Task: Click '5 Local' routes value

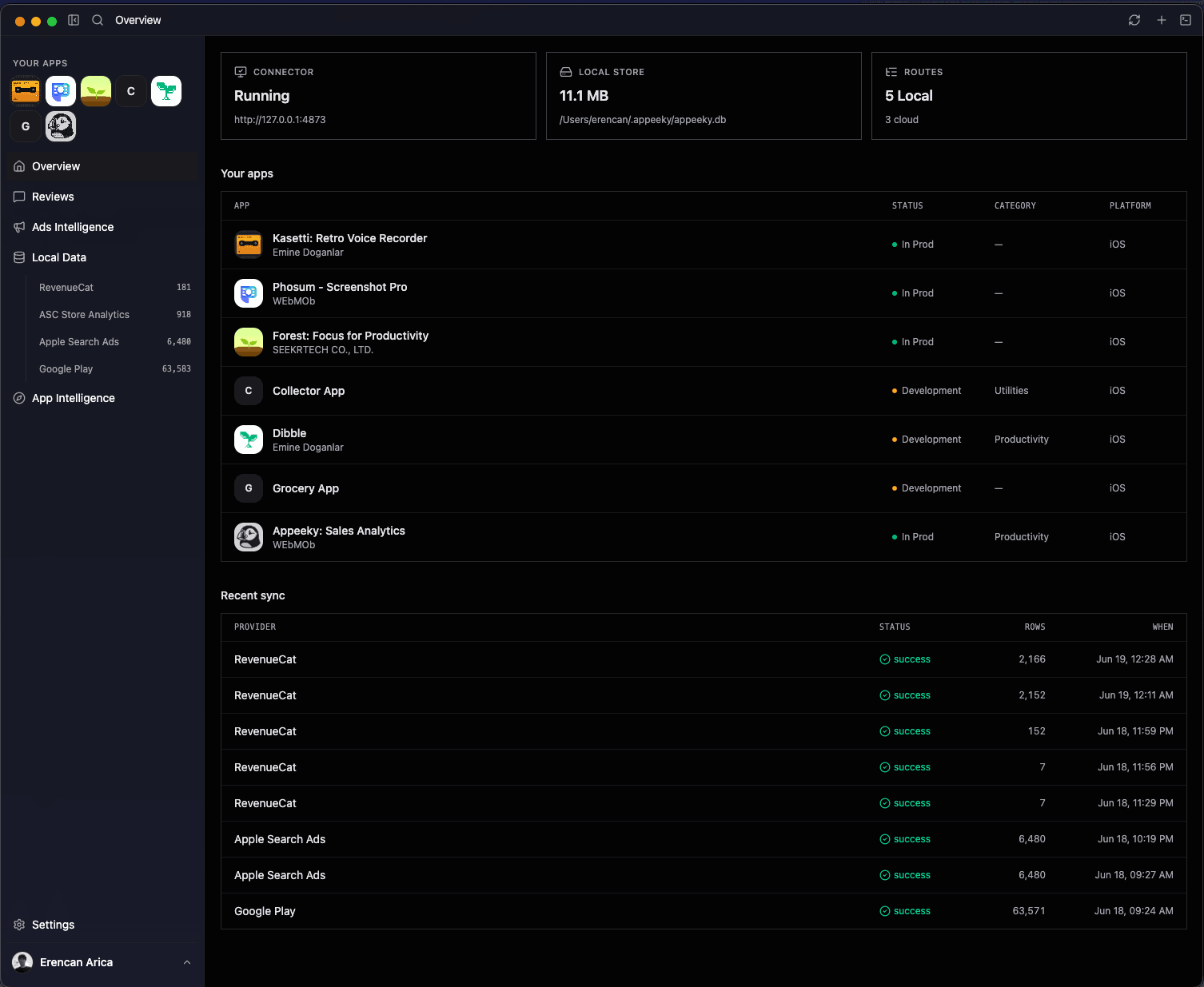Action: click(909, 96)
